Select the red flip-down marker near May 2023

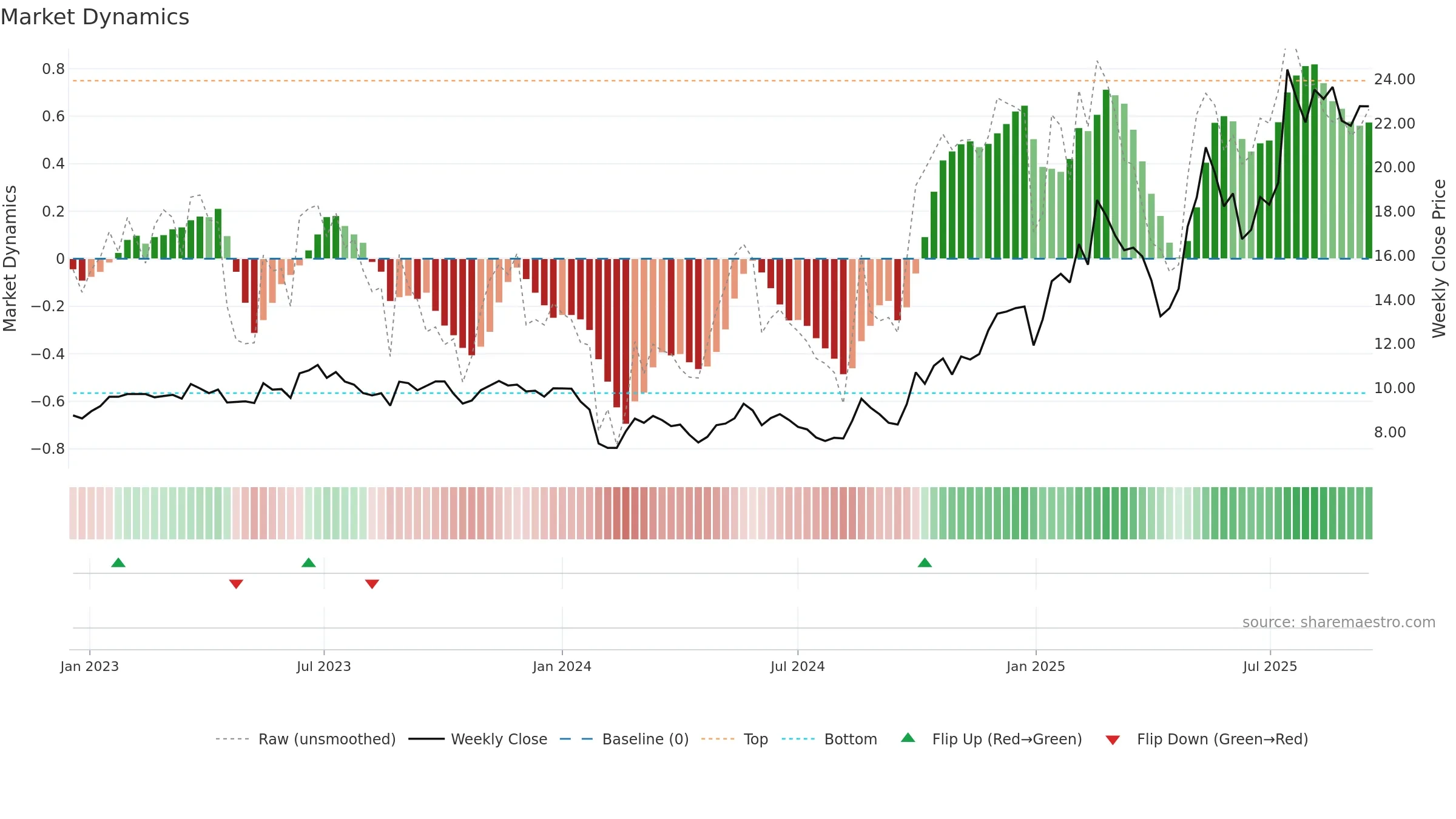pyautogui.click(x=236, y=584)
